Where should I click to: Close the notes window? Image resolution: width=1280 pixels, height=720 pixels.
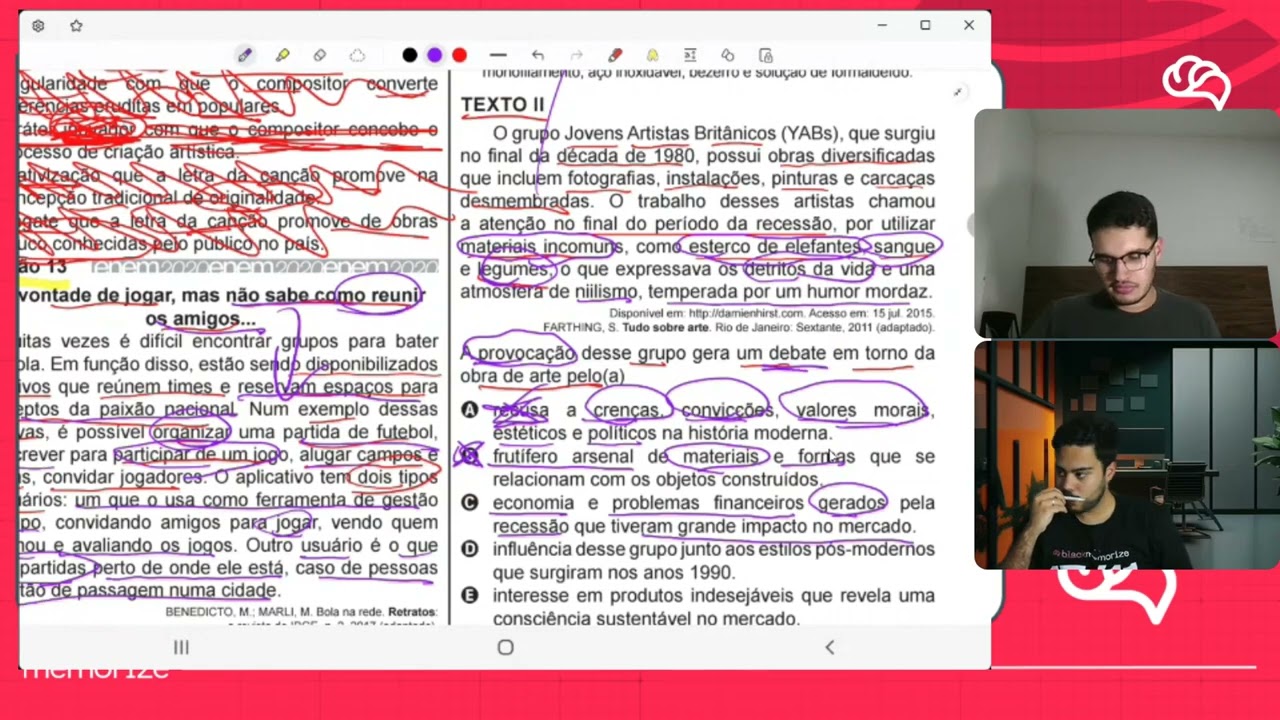click(x=969, y=25)
